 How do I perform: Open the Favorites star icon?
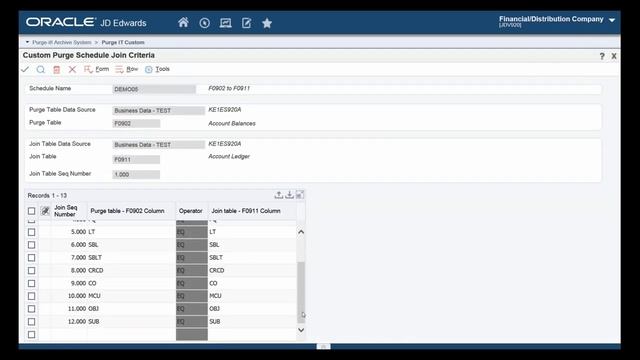coord(267,23)
